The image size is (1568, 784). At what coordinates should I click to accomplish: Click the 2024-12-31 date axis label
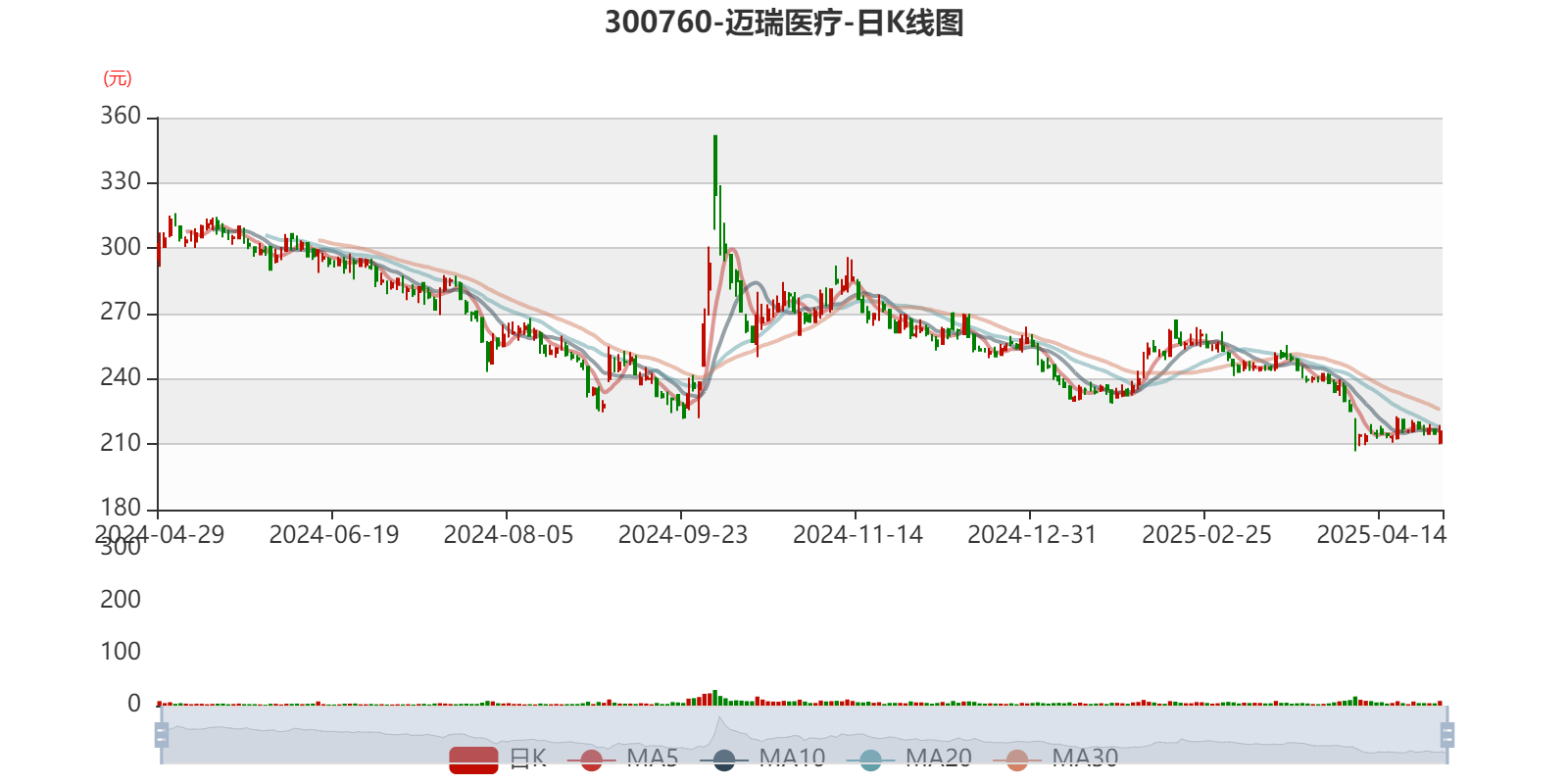tap(1032, 535)
